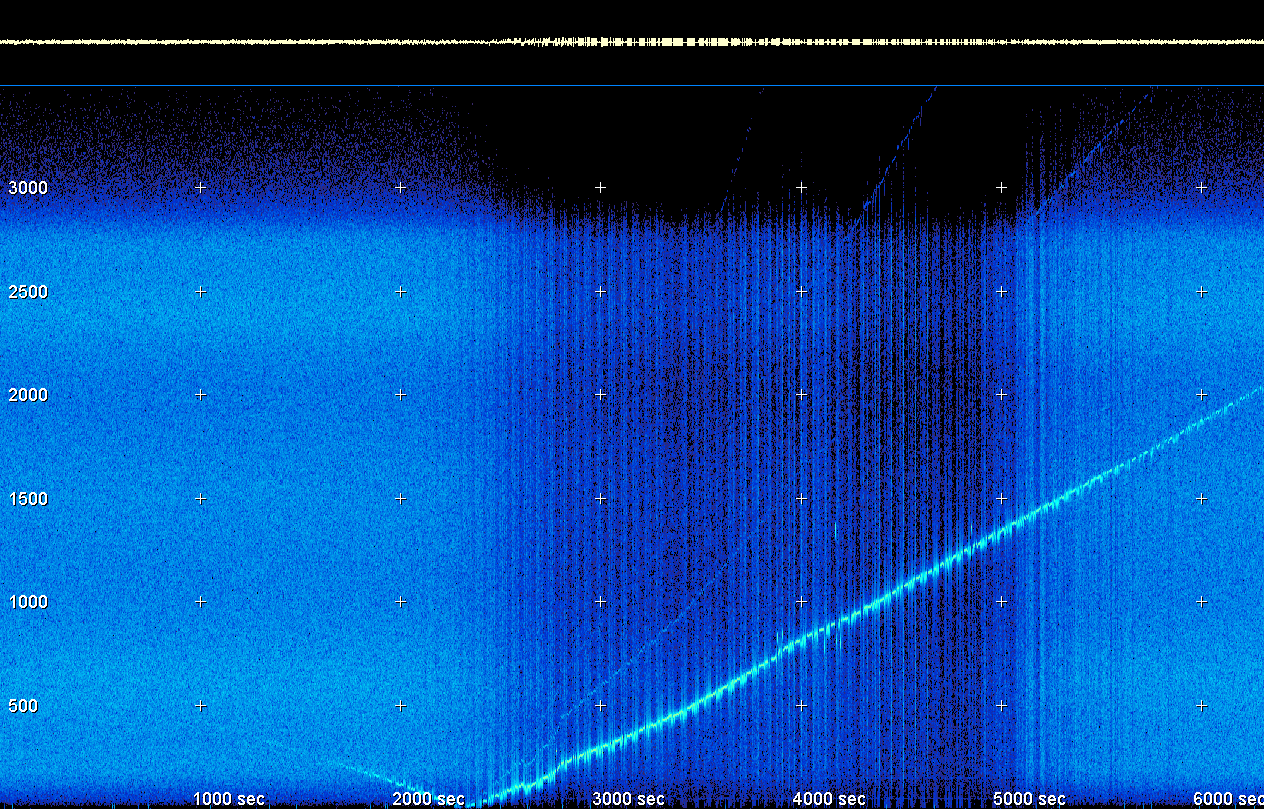Click grid cross at 5000 sec, 500 level
This screenshot has width=1264, height=809.
tap(1002, 705)
